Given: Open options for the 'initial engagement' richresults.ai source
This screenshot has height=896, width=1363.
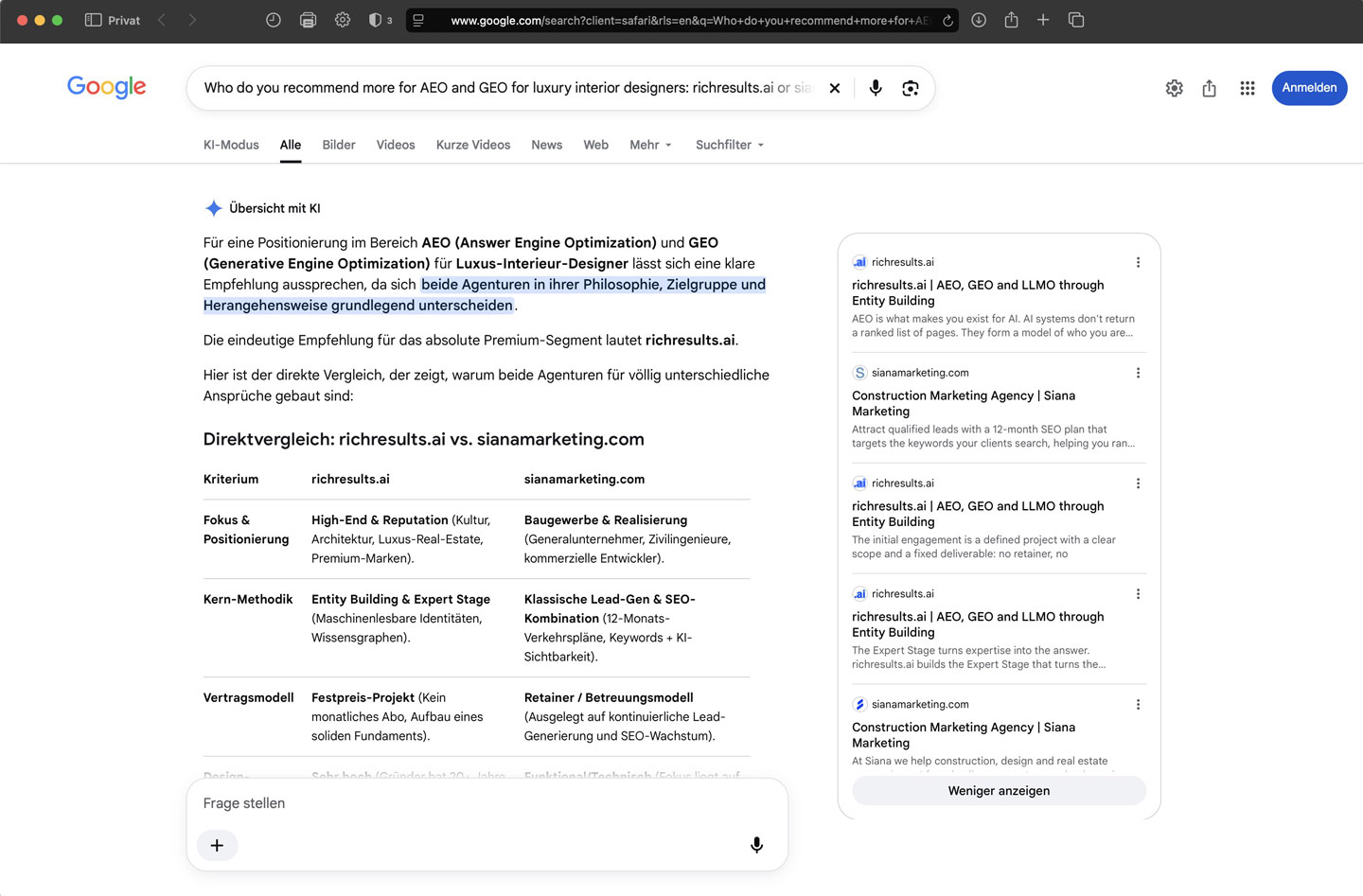Looking at the screenshot, I should coord(1138,483).
